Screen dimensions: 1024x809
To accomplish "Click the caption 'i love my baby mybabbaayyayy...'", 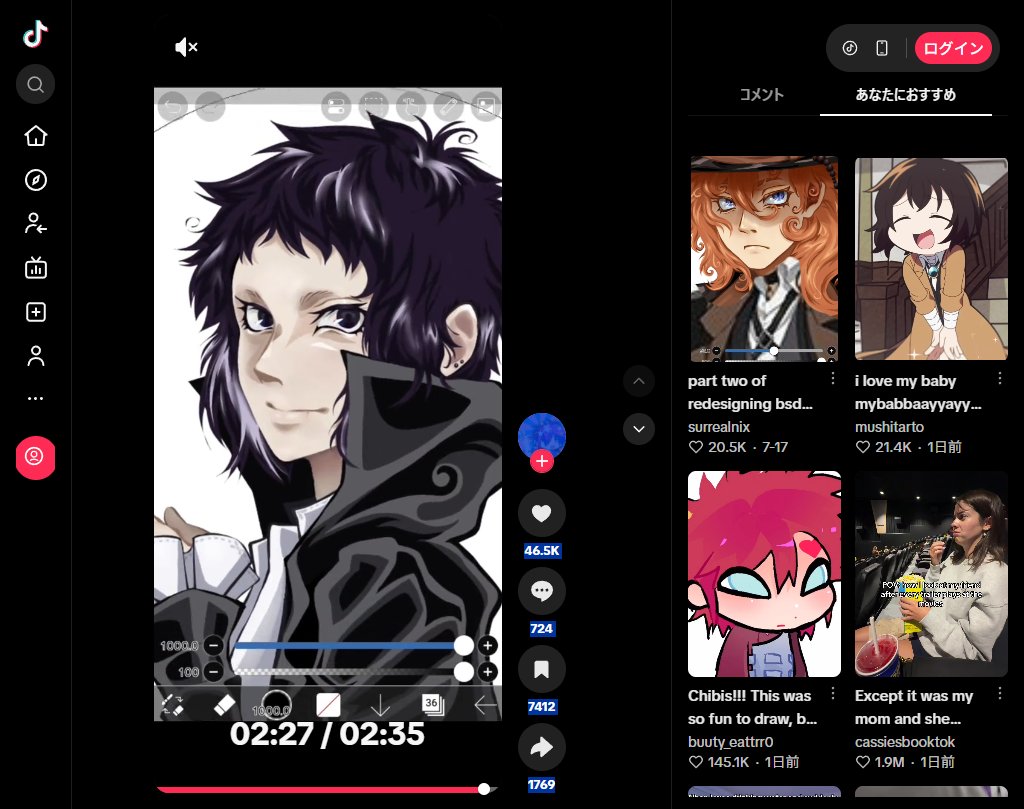I will tap(918, 392).
